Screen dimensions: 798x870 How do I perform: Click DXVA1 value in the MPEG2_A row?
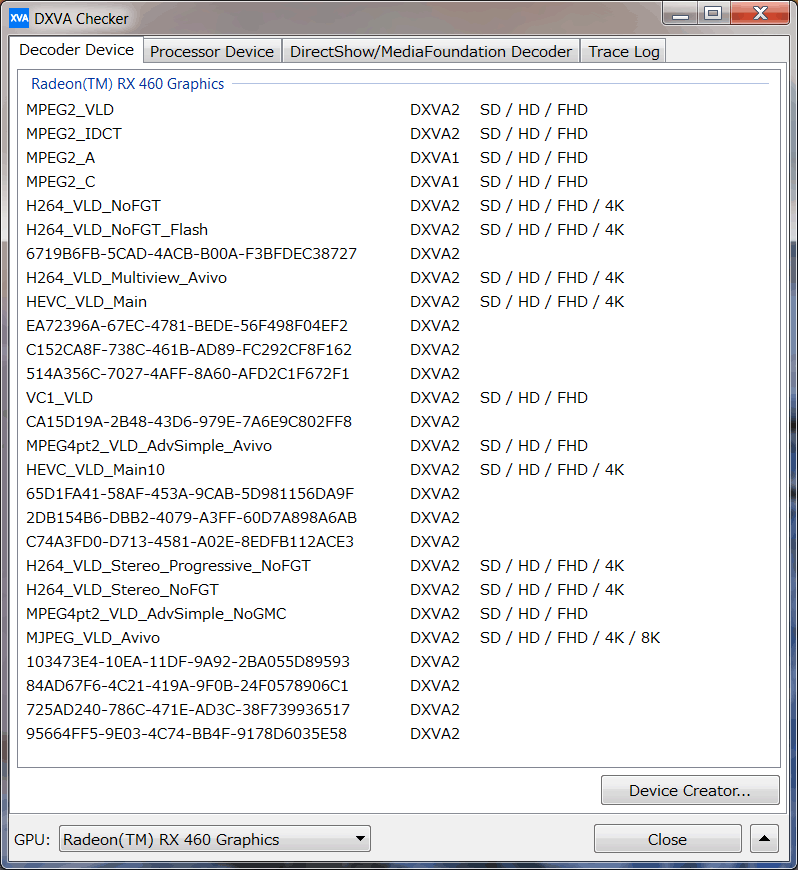click(x=435, y=158)
